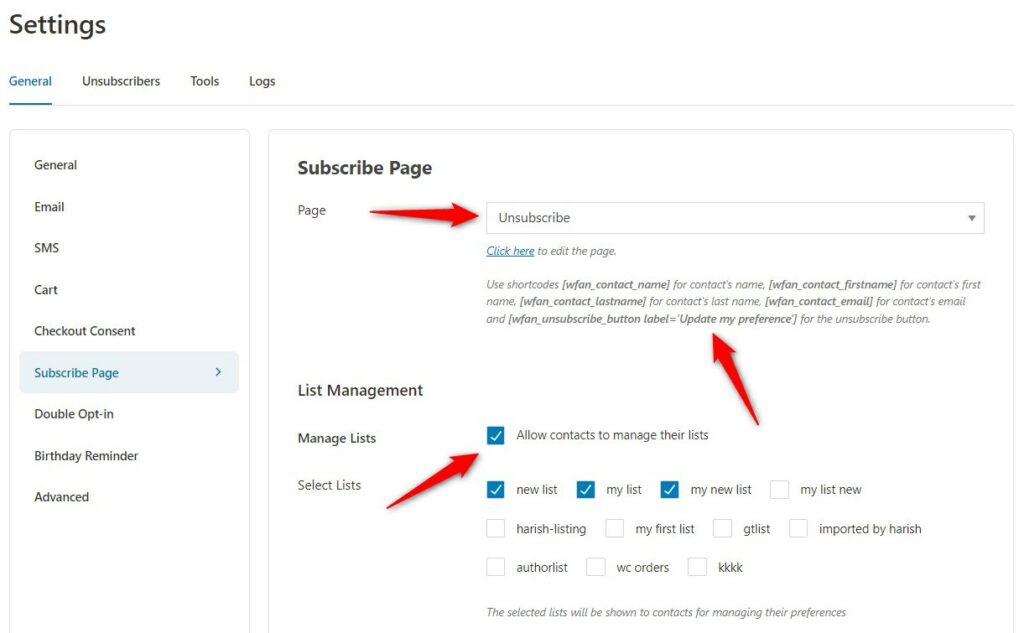The height and width of the screenshot is (633, 1024).
Task: Uncheck the 'my new list' checkbox
Action: [669, 489]
